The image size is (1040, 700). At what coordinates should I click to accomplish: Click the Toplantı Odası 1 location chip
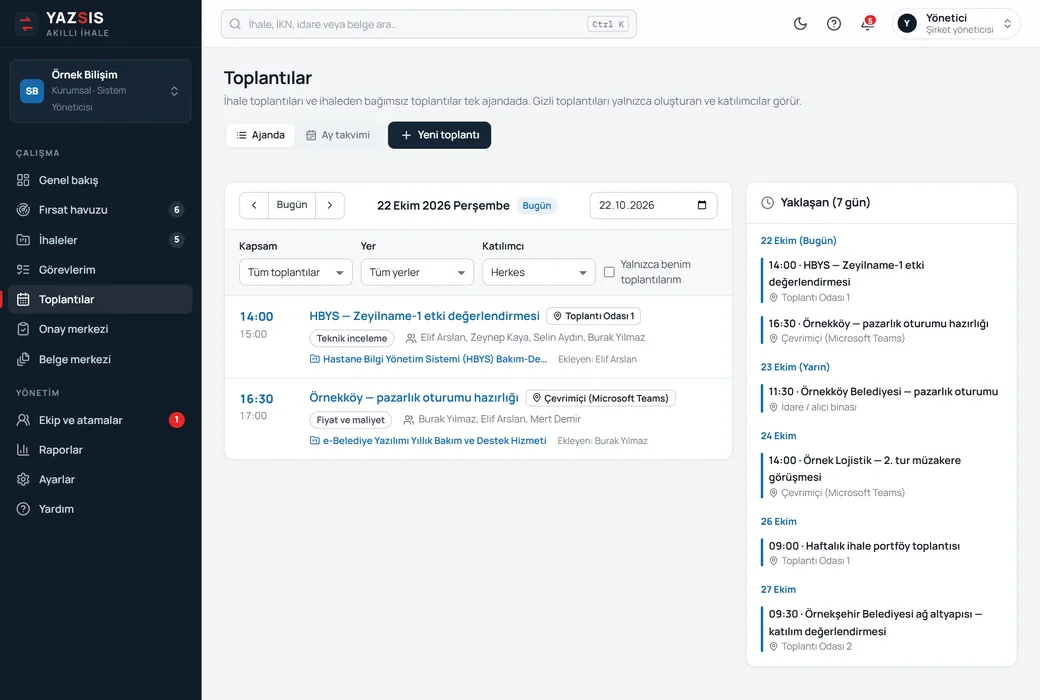594,316
